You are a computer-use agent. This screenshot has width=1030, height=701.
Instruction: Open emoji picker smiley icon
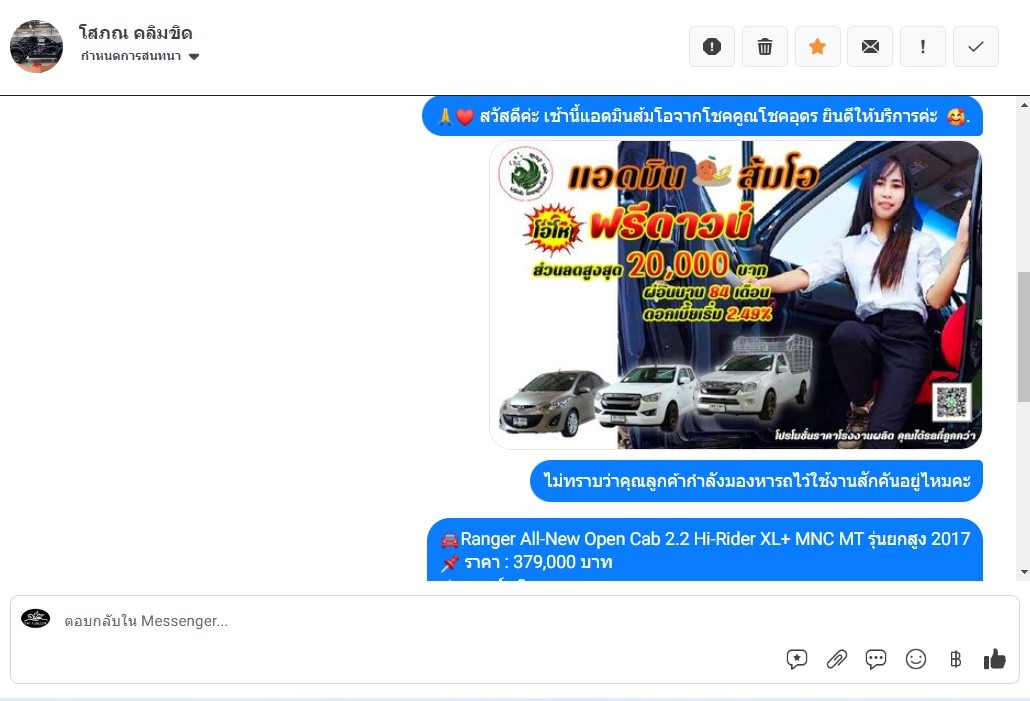click(x=916, y=659)
